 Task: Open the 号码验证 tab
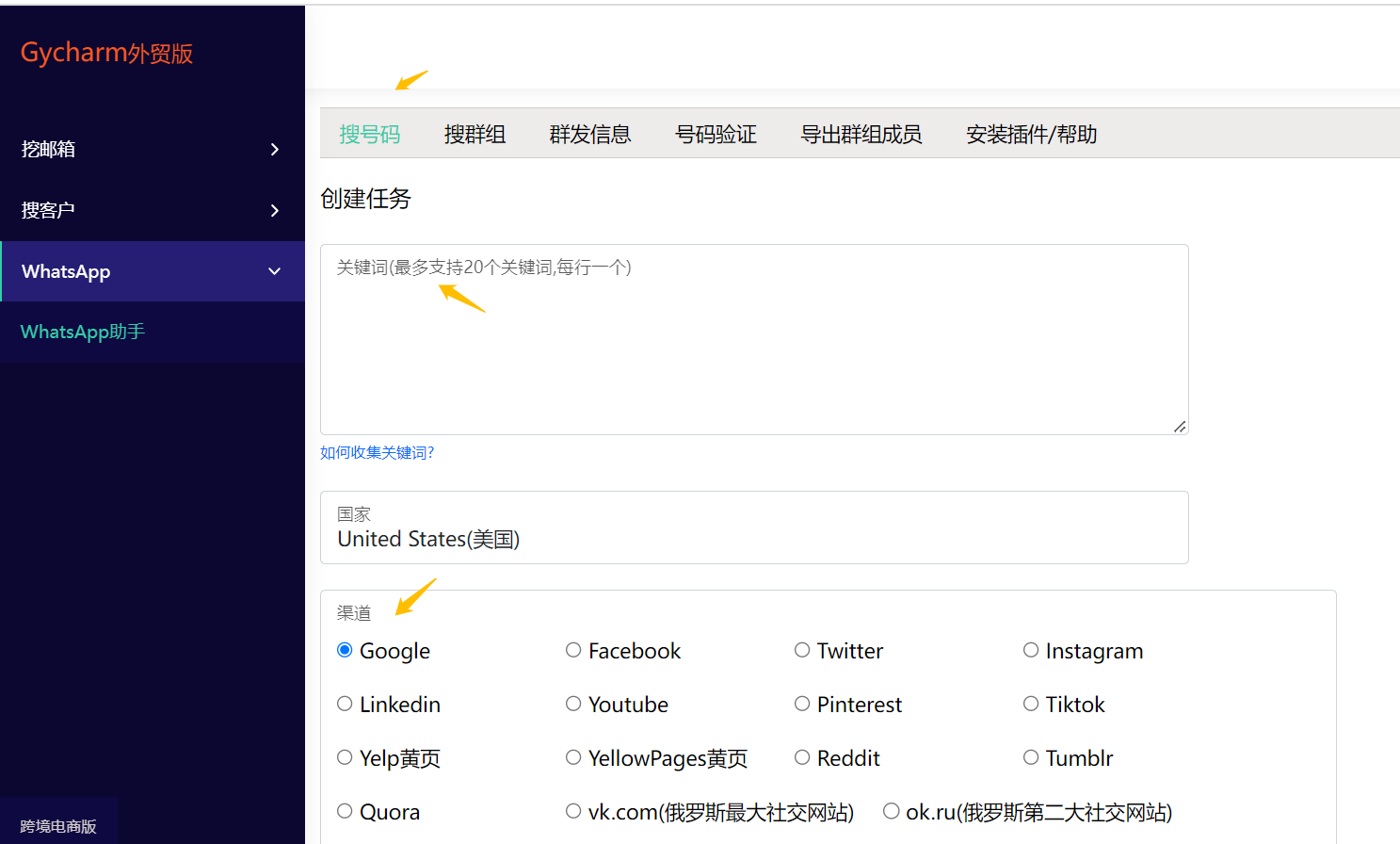(716, 134)
